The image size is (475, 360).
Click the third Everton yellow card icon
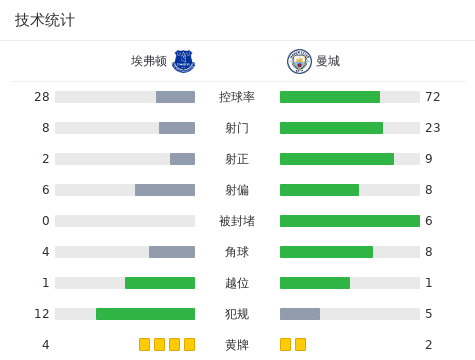click(x=174, y=344)
